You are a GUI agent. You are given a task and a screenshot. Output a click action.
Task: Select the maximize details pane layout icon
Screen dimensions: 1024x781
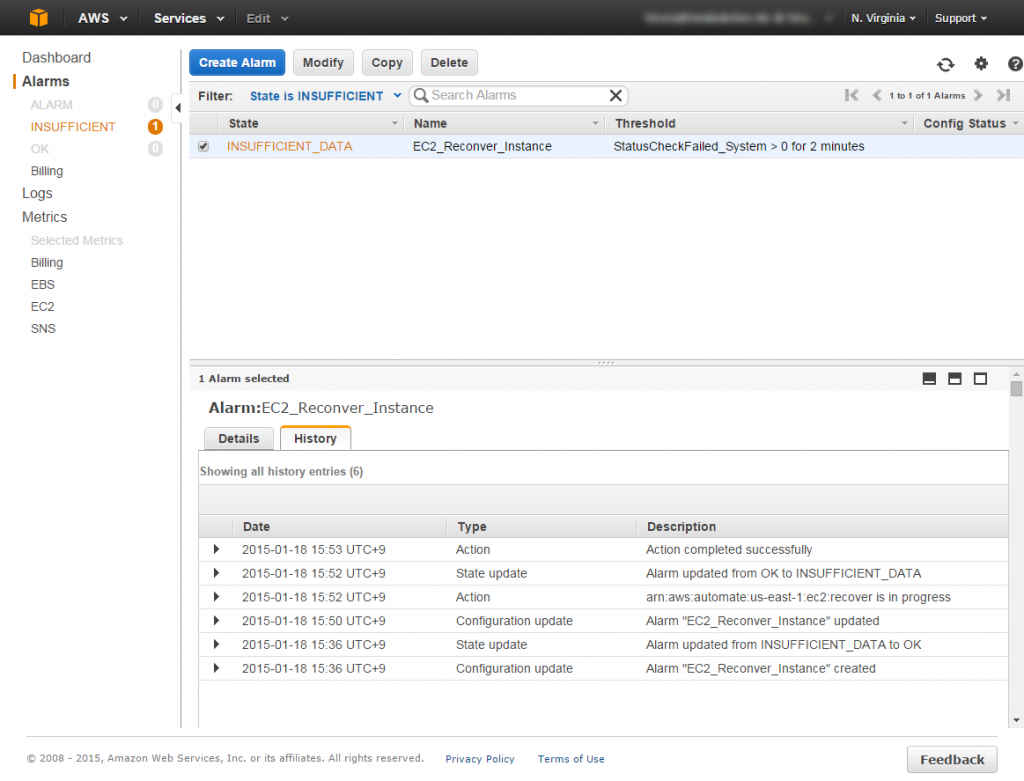coord(980,378)
